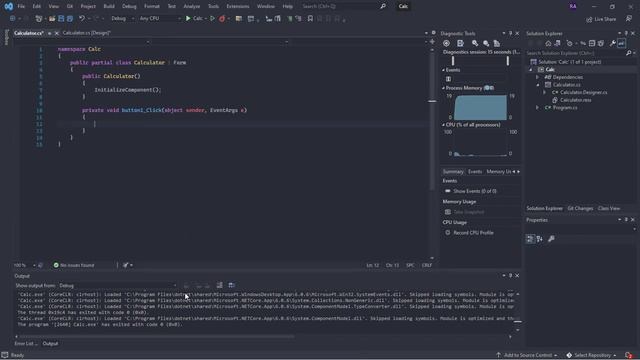Open the Build menu
This screenshot has height=360, width=640.
click(109, 6)
